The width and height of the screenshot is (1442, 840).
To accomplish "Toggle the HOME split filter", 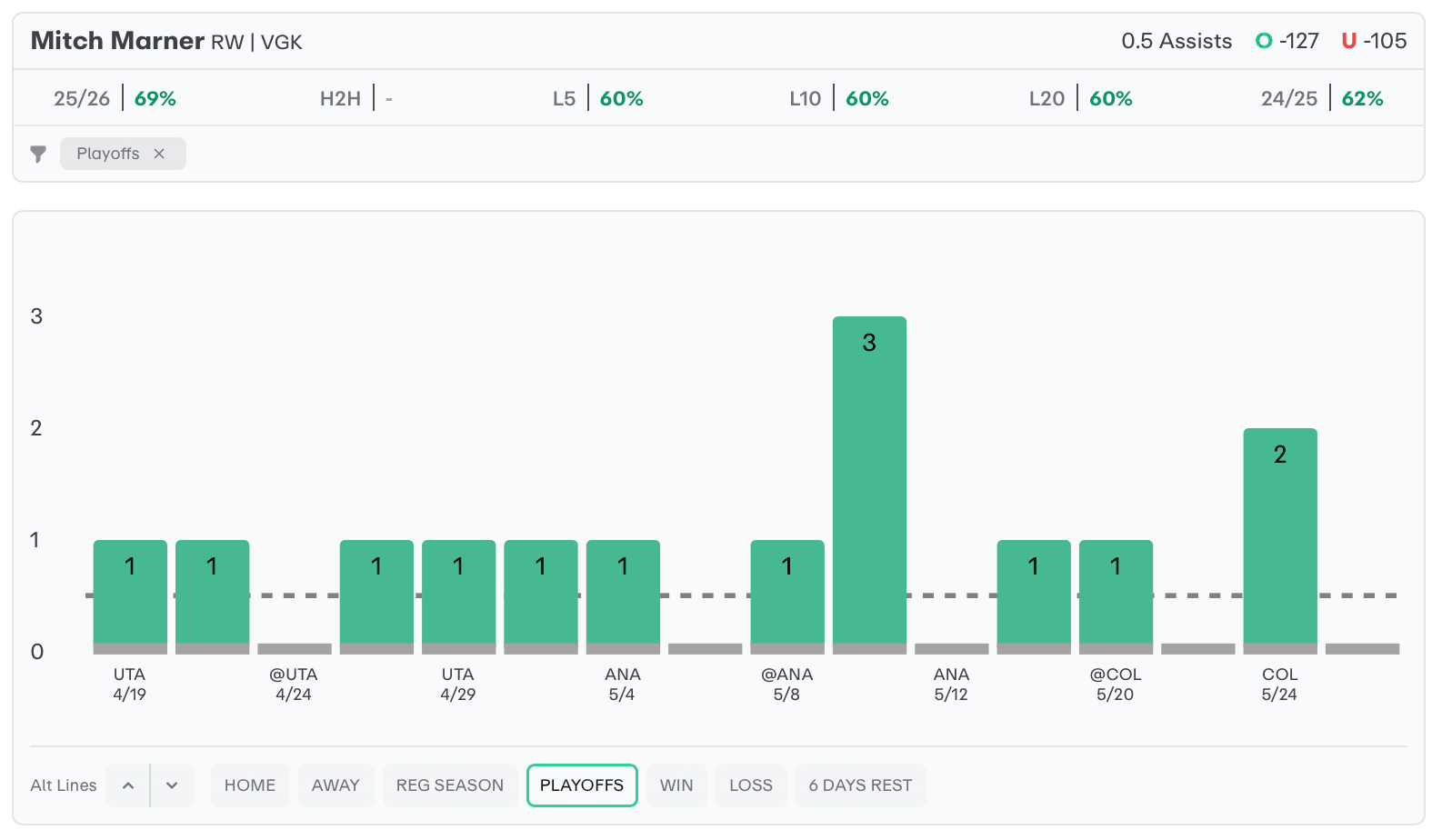I will click(250, 785).
